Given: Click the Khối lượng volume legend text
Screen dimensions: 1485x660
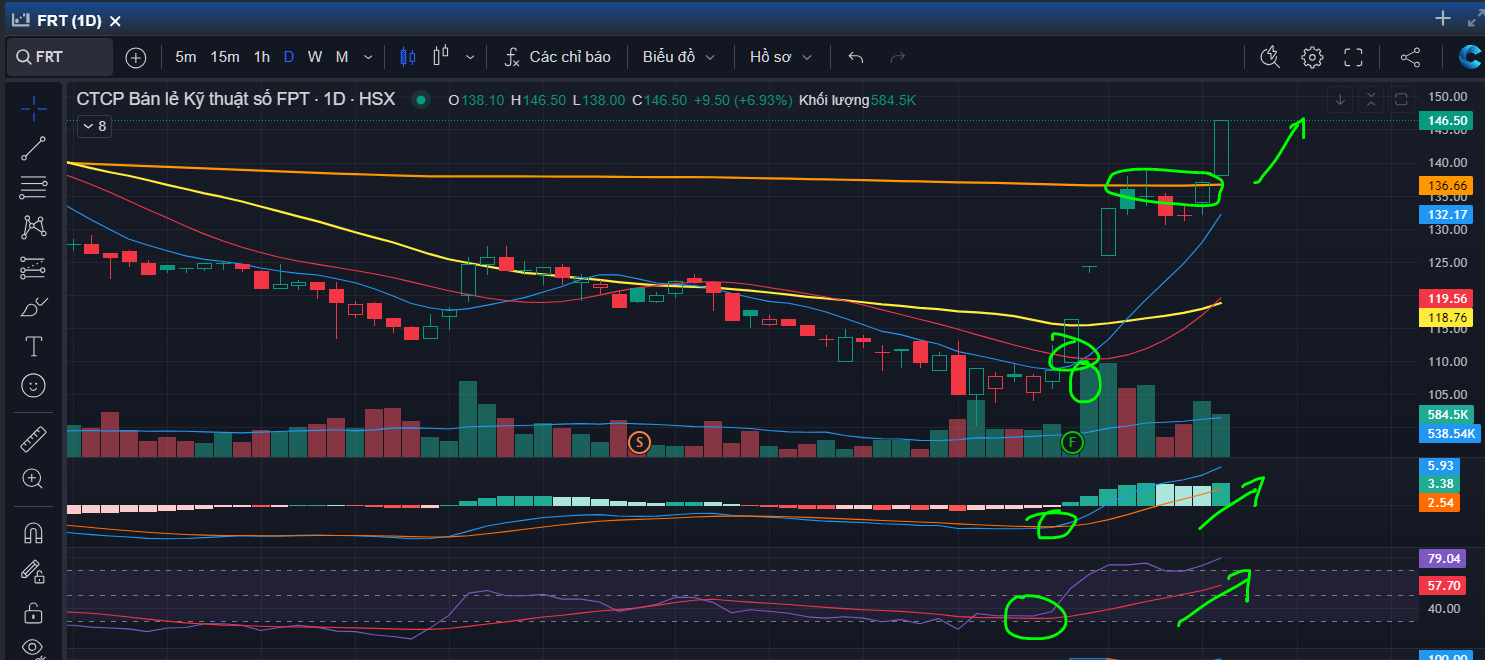Looking at the screenshot, I should (834, 100).
